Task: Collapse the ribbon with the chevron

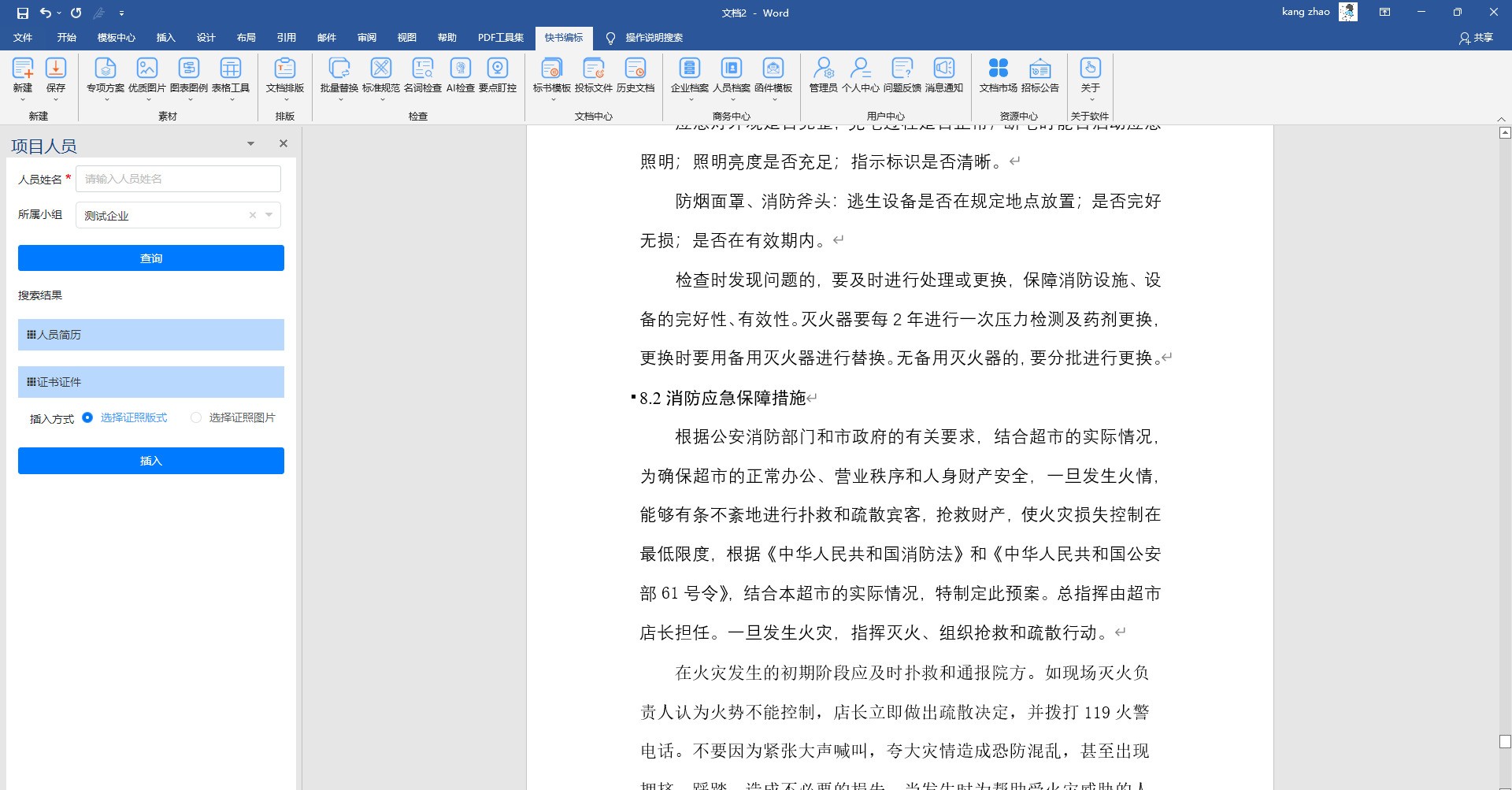Action: (1501, 118)
